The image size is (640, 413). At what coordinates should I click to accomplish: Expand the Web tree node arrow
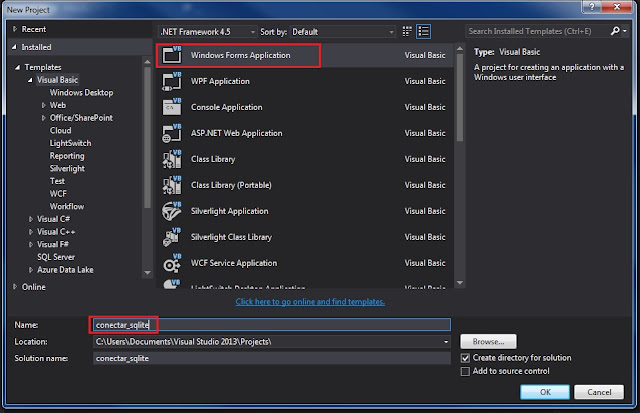(43, 105)
